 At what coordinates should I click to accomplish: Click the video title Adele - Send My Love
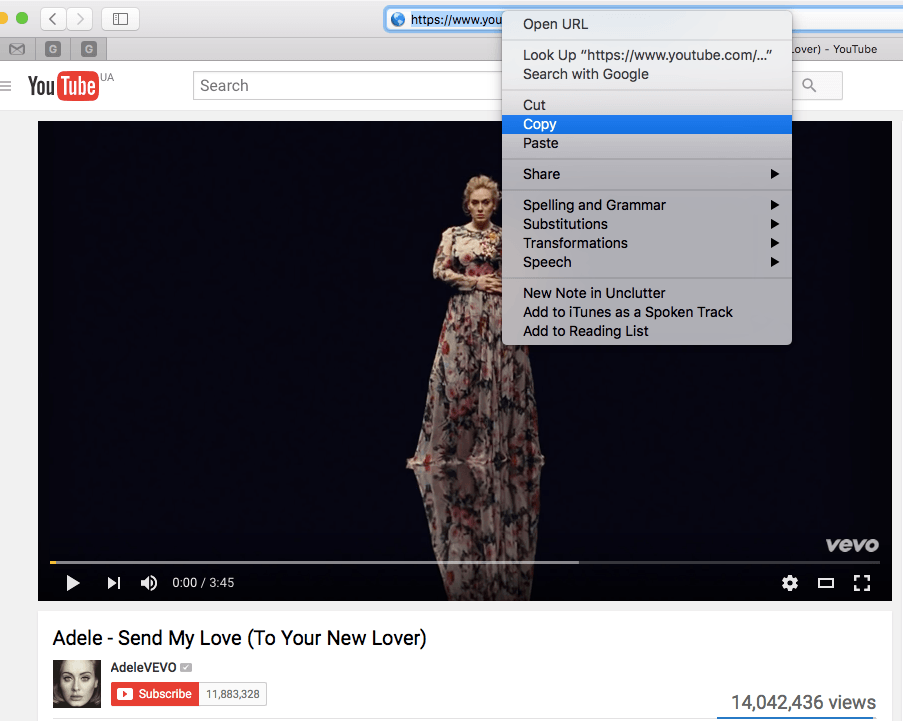point(240,638)
